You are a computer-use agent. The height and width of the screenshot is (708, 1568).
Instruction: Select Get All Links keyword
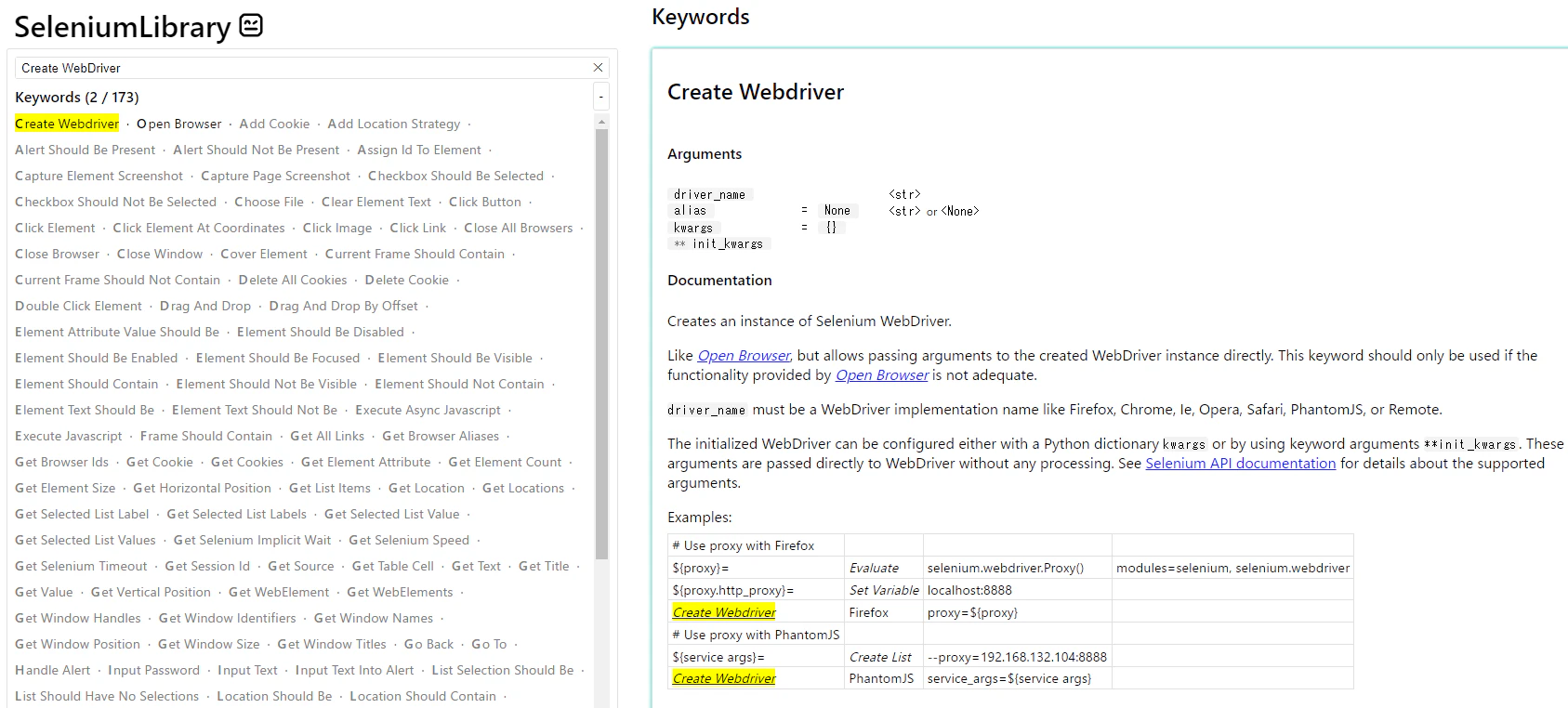tap(327, 436)
